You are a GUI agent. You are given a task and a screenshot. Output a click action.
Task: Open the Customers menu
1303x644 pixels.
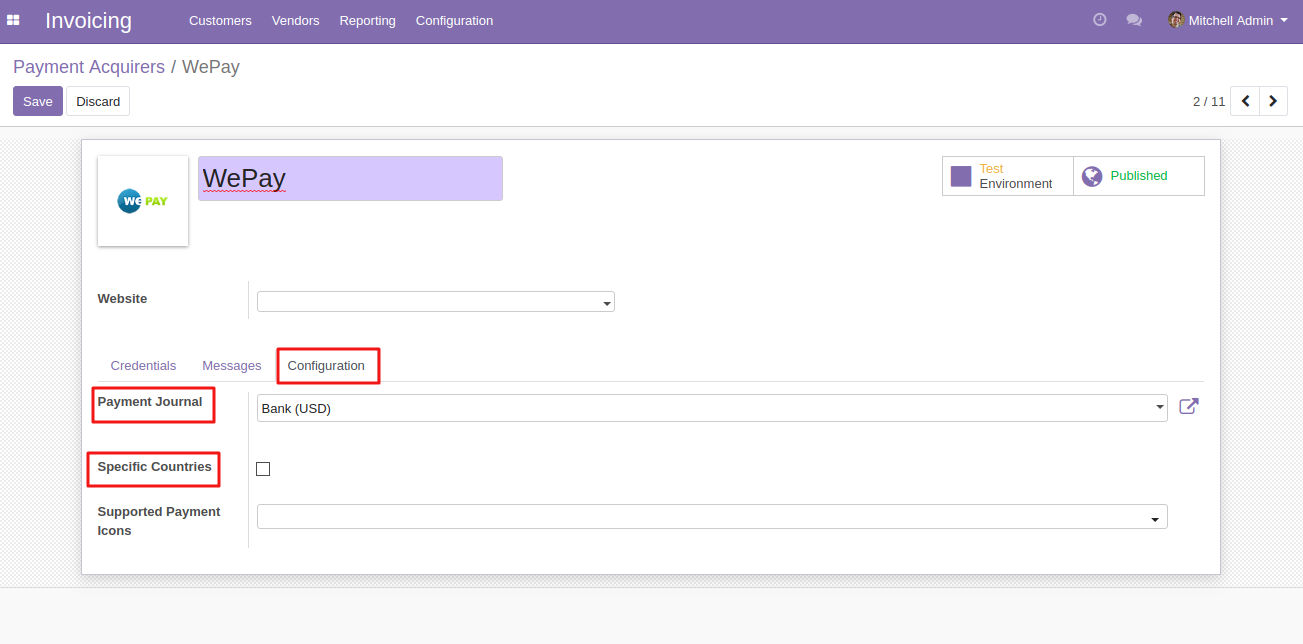click(x=220, y=21)
